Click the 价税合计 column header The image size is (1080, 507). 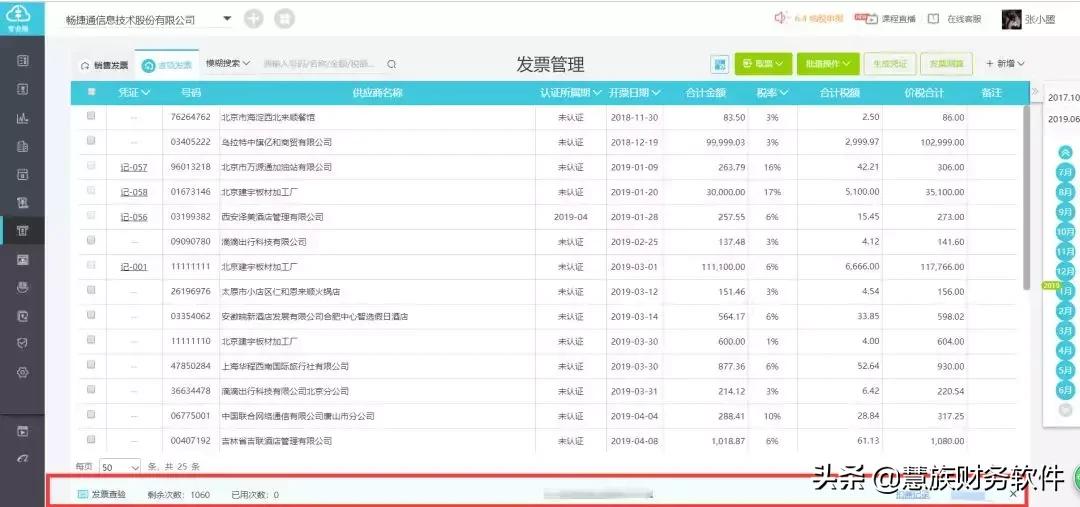click(924, 92)
